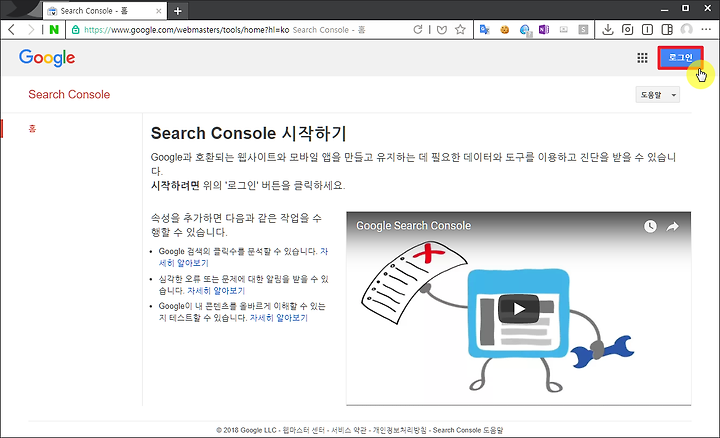Open 웹마스터 센터 footer link
Screen dimensions: 720x438
[304, 430]
